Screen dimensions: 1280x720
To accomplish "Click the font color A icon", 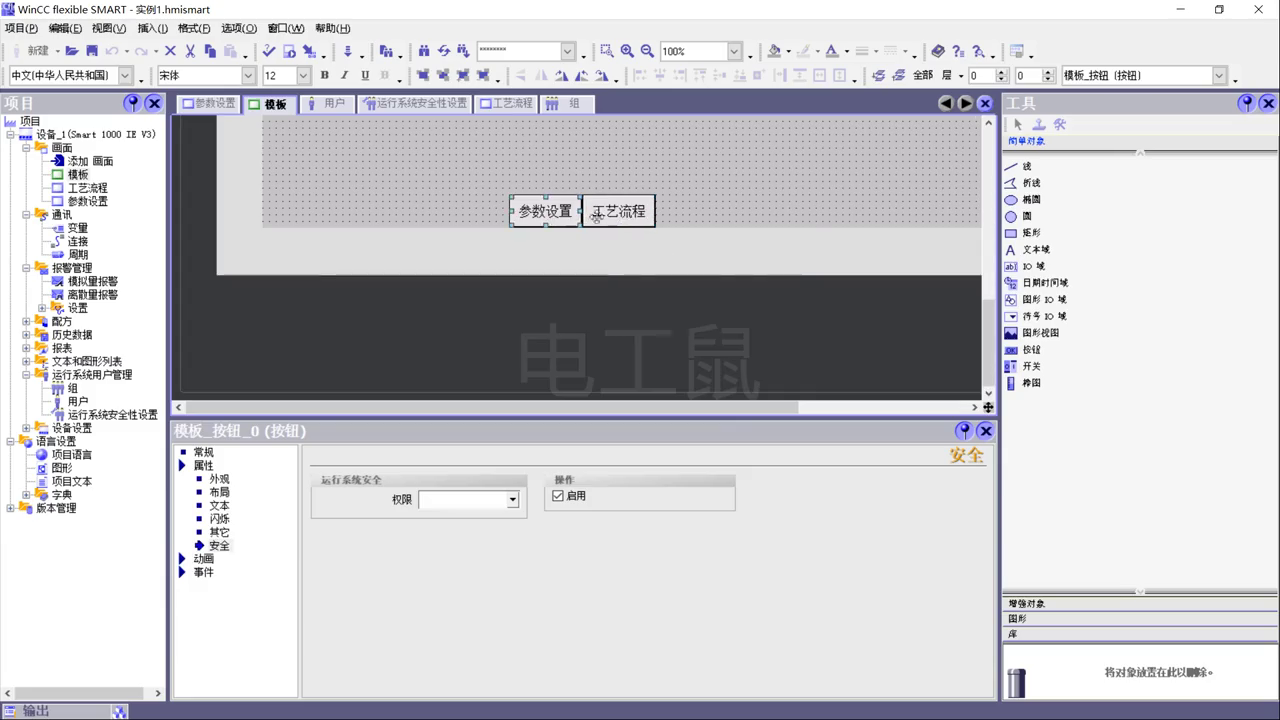I will pos(831,51).
